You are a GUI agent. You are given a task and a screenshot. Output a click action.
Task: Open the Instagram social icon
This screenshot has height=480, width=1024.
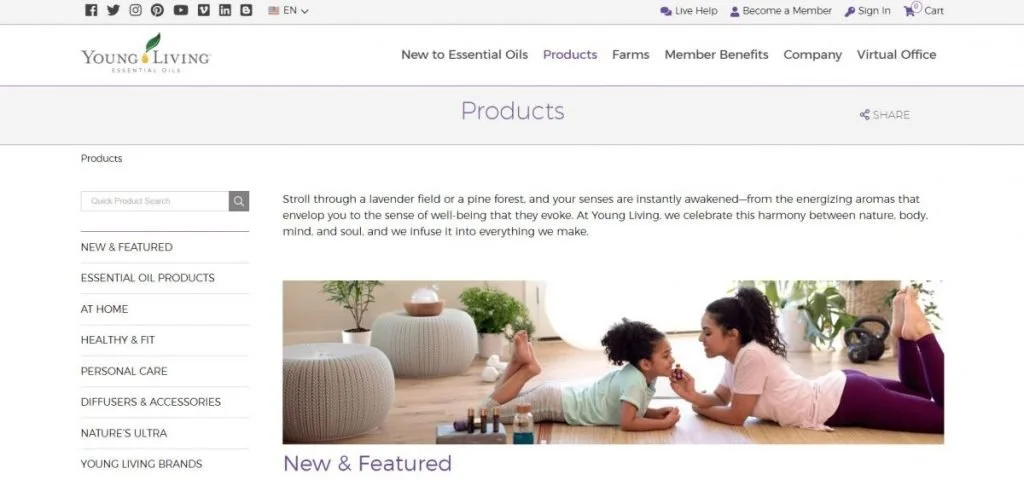[136, 10]
